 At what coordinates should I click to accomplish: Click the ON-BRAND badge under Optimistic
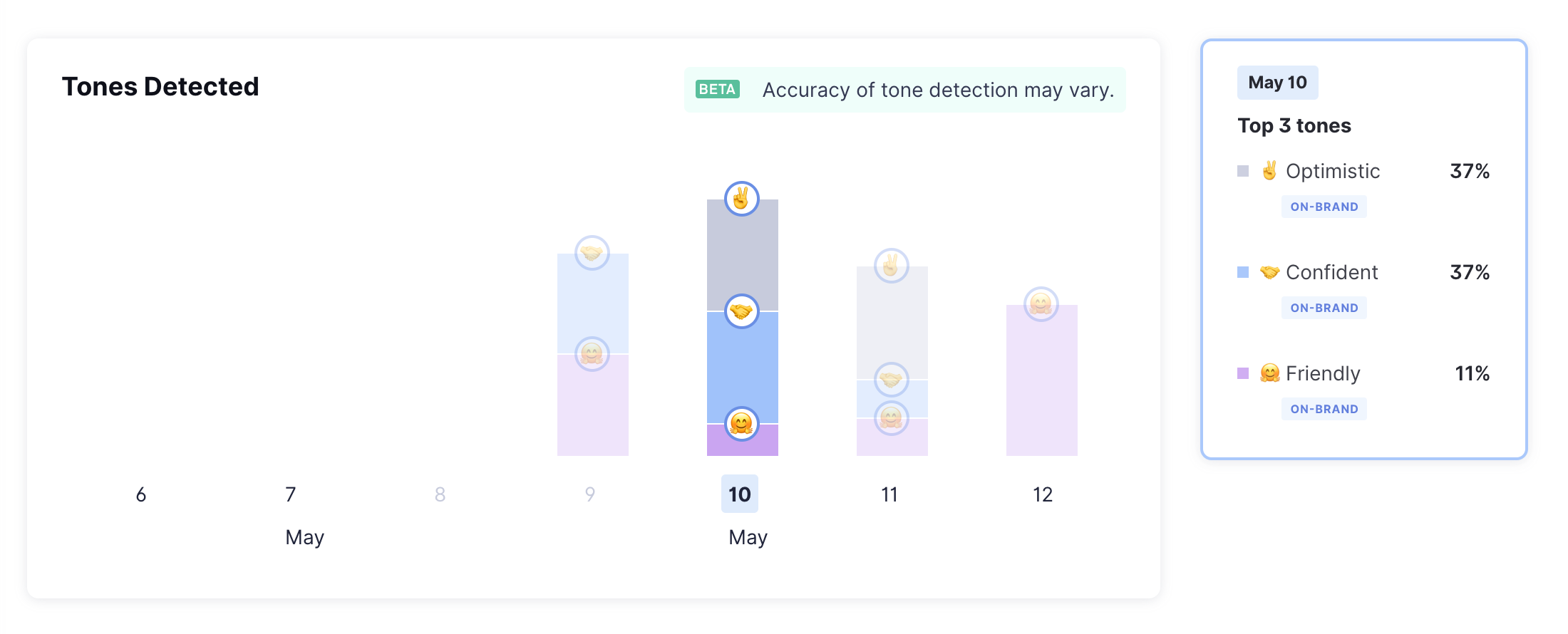click(x=1324, y=207)
